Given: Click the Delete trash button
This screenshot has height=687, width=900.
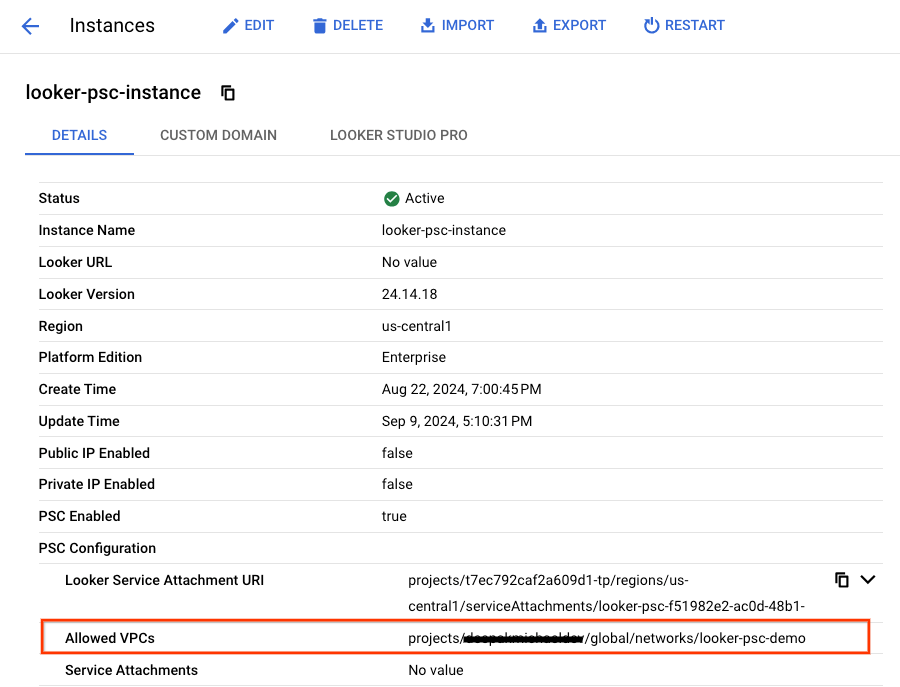Looking at the screenshot, I should (347, 26).
